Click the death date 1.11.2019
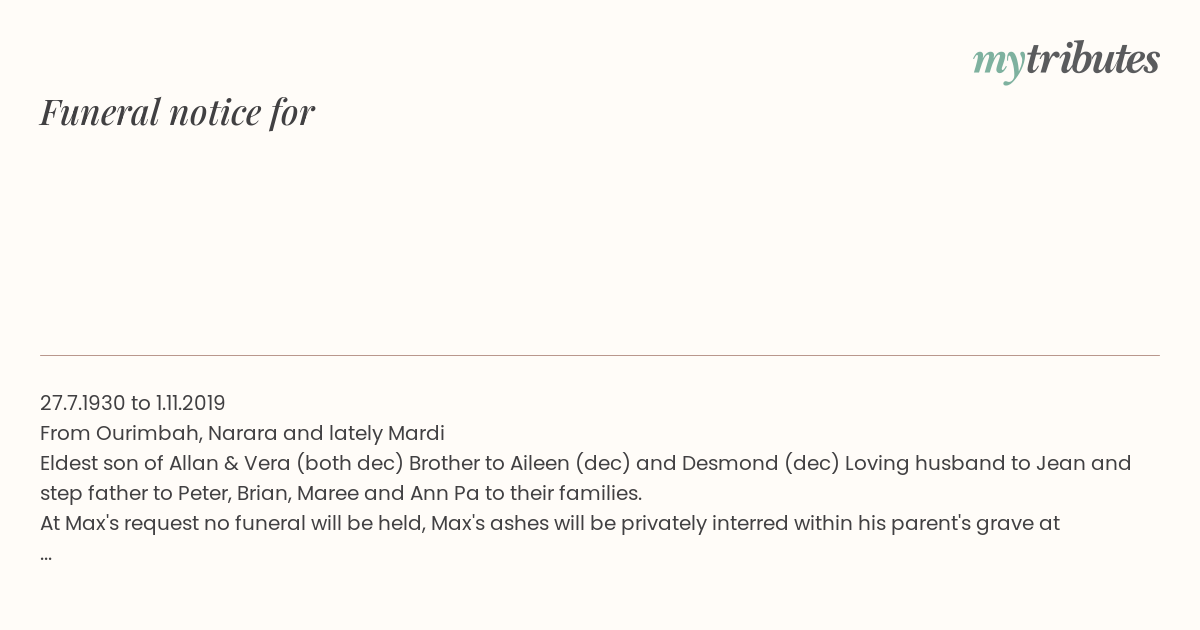The height and width of the screenshot is (630, 1200). point(191,403)
